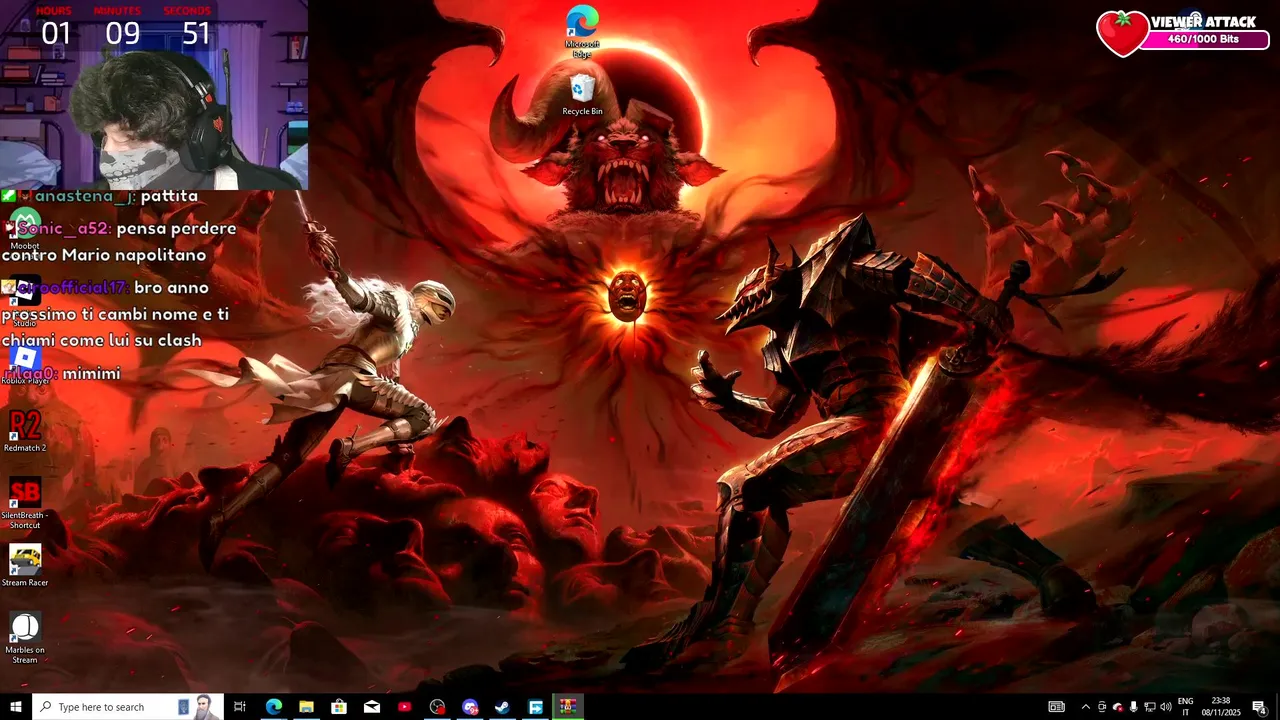Open the Mail app in taskbar
1280x720 pixels.
click(x=372, y=707)
